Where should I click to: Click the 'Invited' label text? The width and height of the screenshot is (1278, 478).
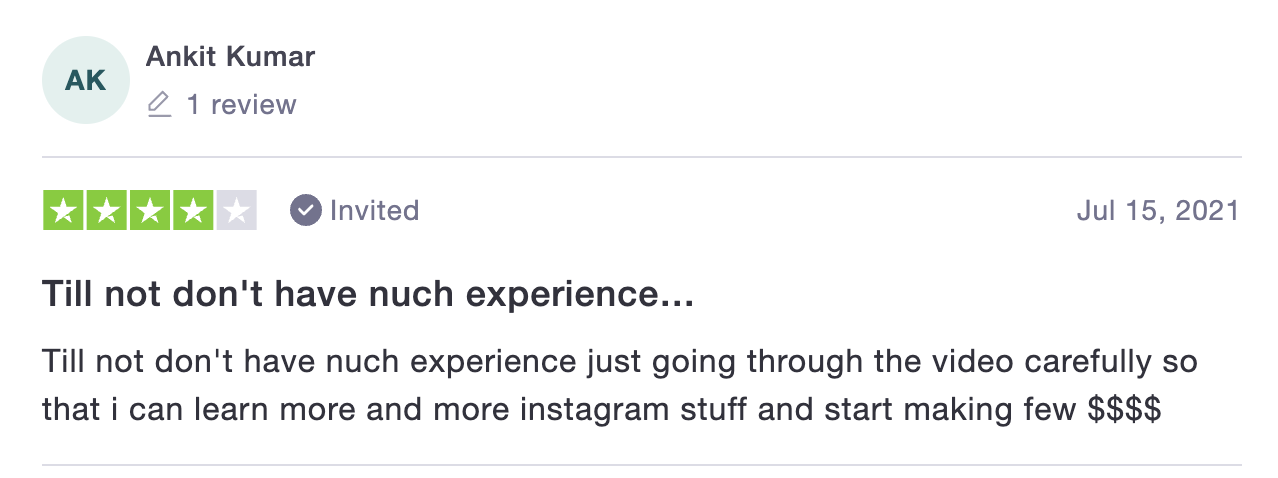pos(374,211)
